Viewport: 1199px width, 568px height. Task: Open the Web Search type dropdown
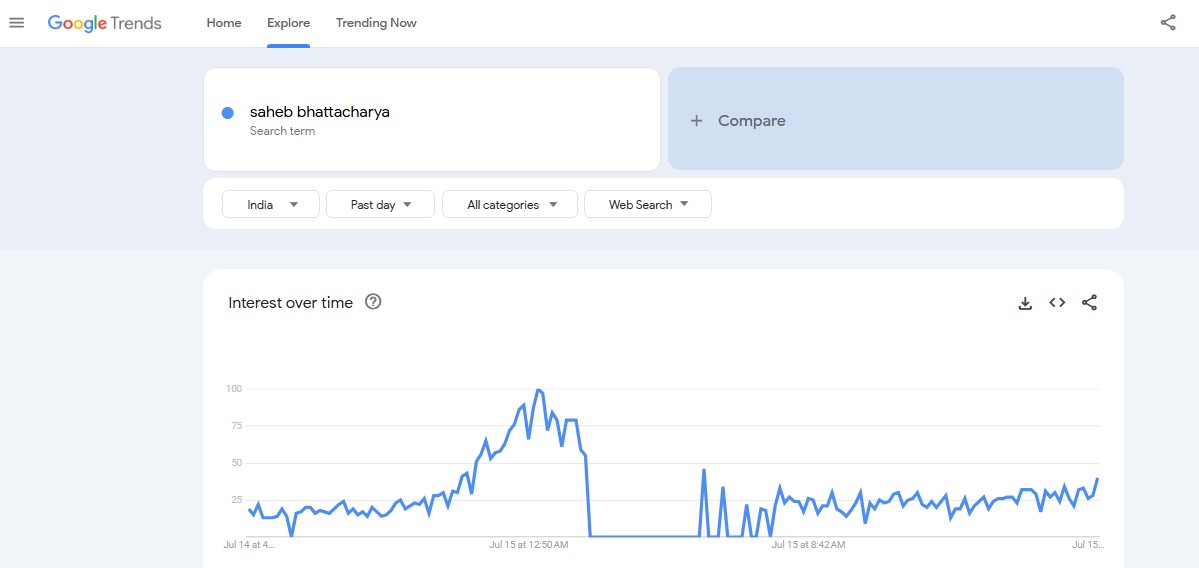click(647, 204)
